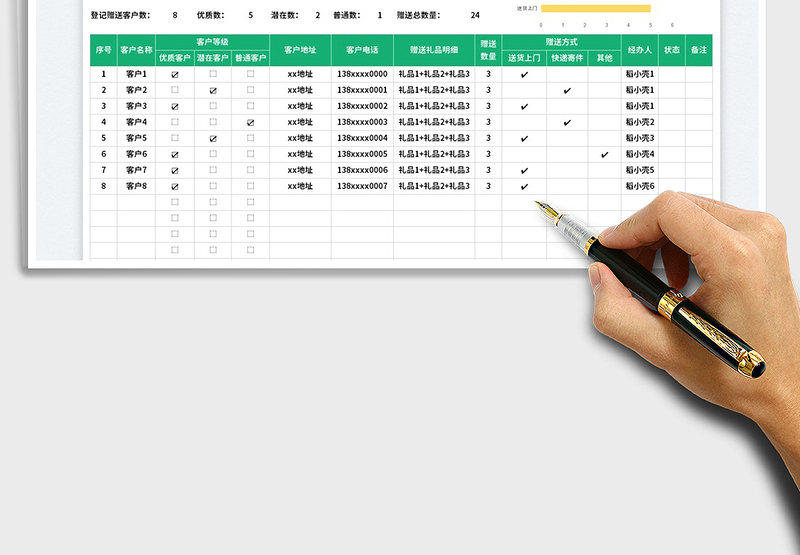Click the 备注 column header
800x555 pixels.
tap(699, 49)
